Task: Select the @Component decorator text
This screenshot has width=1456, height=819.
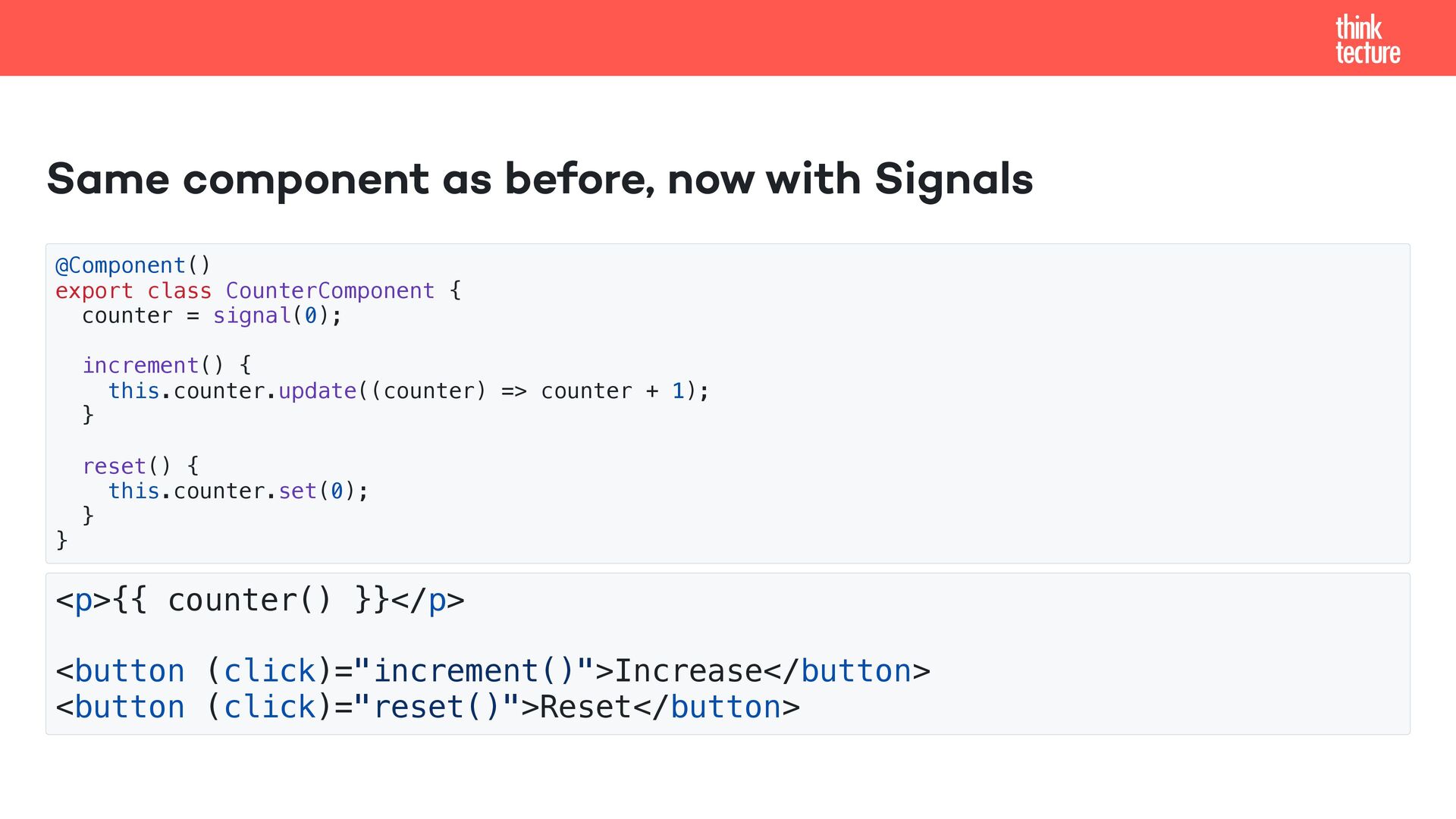Action: (x=121, y=265)
